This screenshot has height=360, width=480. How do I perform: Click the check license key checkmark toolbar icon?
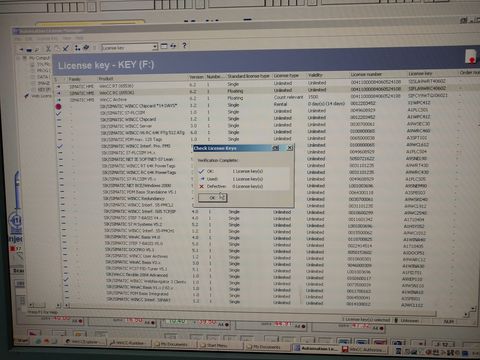(66, 49)
